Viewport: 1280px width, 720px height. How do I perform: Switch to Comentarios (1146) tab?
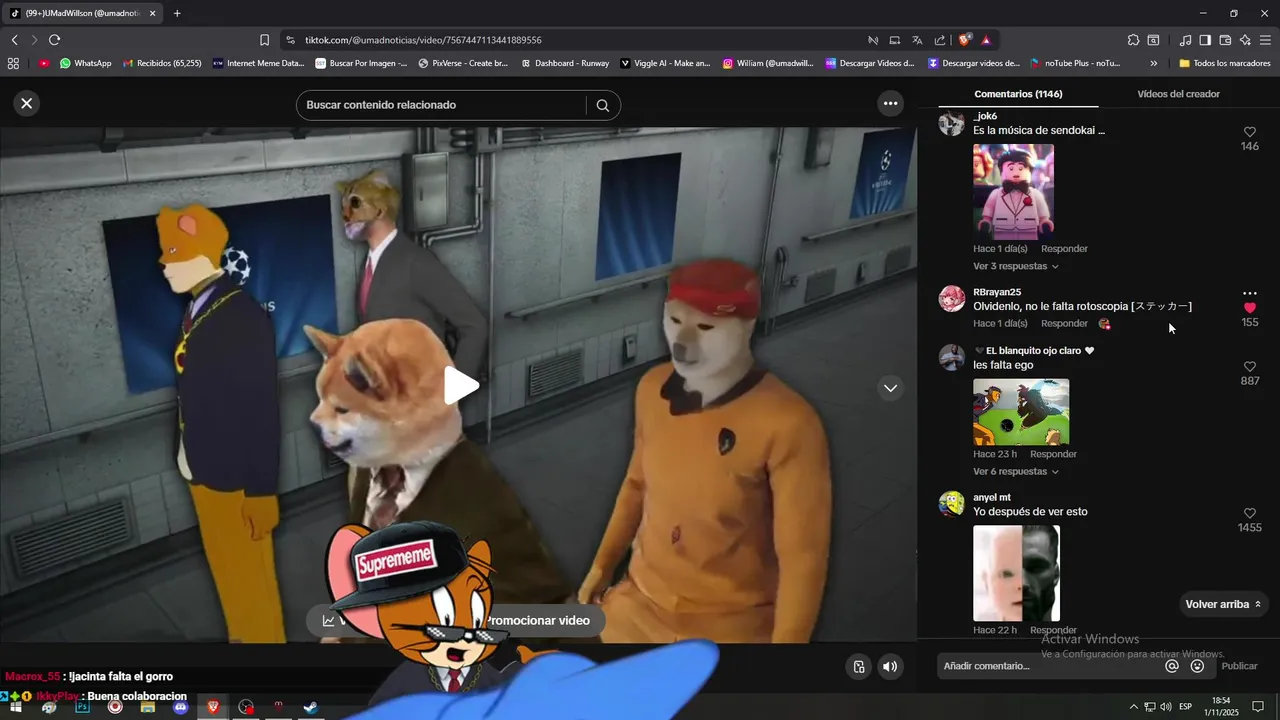click(x=1018, y=94)
